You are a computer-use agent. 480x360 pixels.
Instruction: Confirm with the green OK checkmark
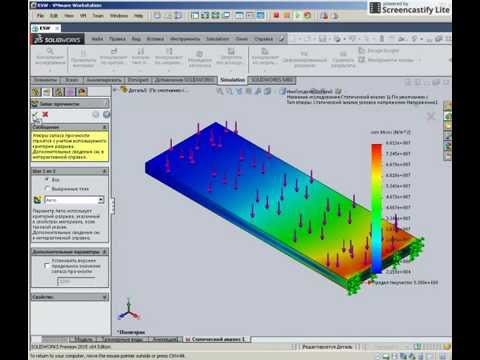(x=35, y=115)
